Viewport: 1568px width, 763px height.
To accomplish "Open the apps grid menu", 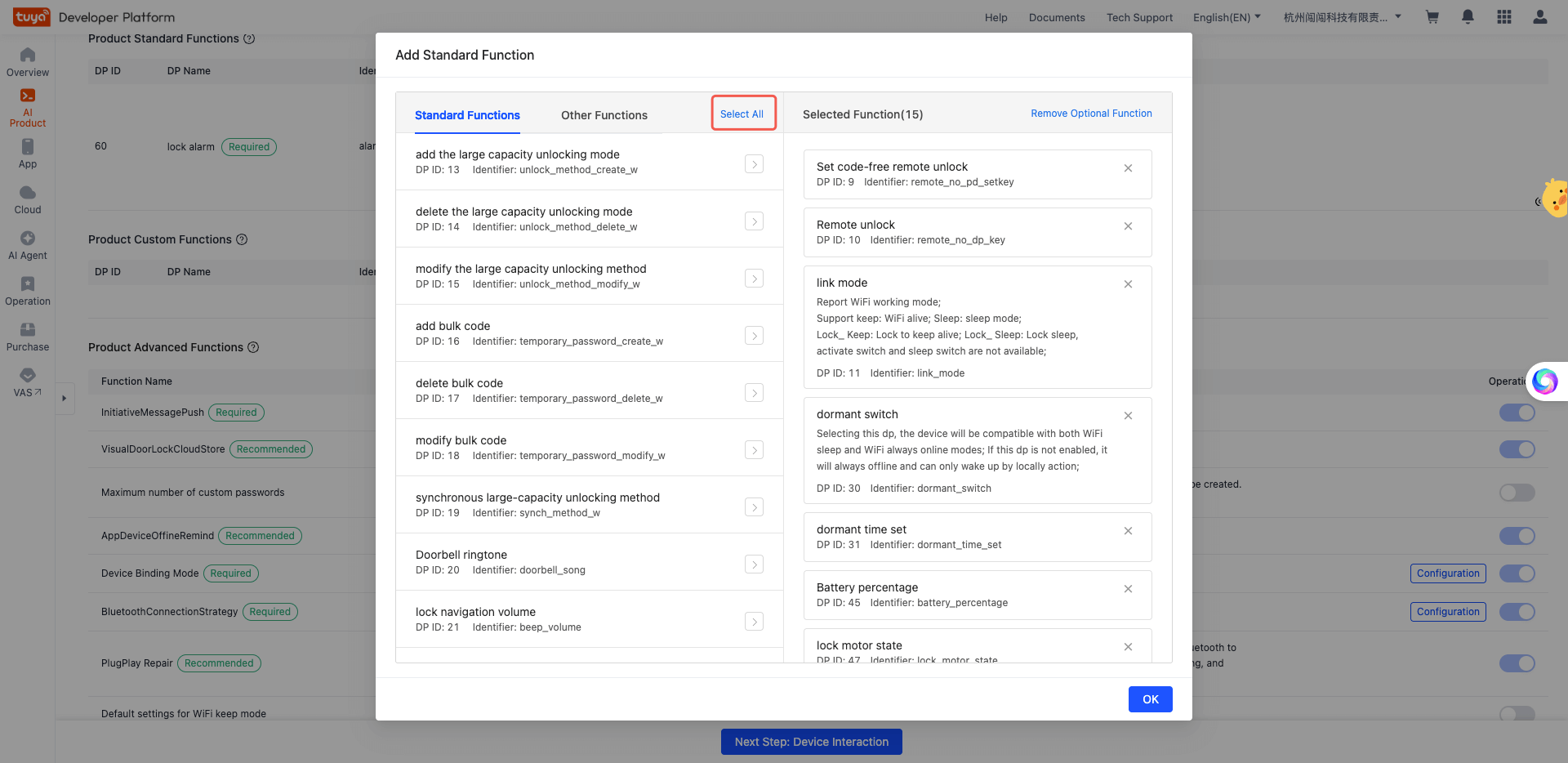I will click(x=1503, y=17).
